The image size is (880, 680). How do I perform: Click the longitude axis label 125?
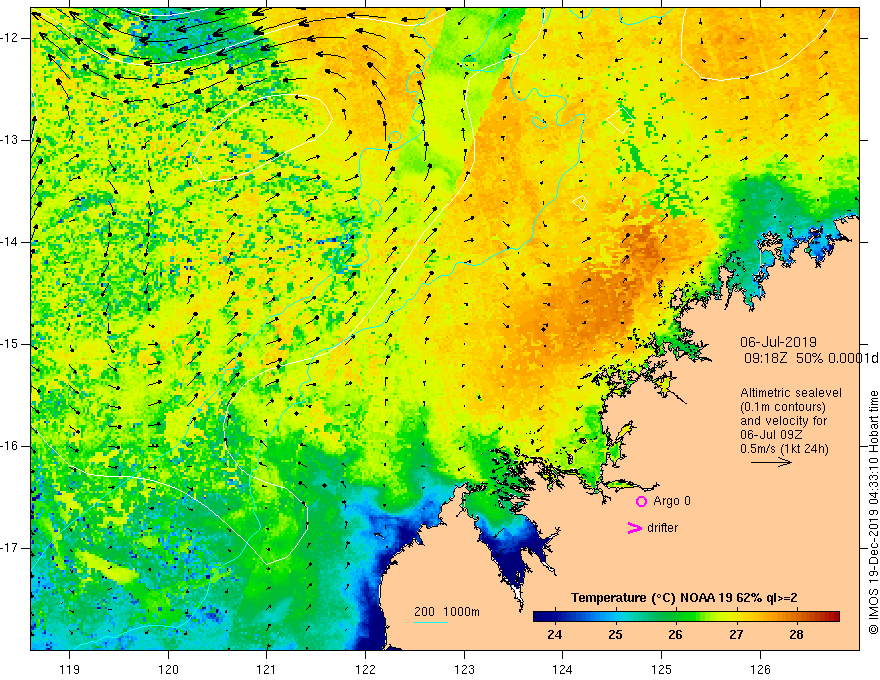pyautogui.click(x=662, y=669)
